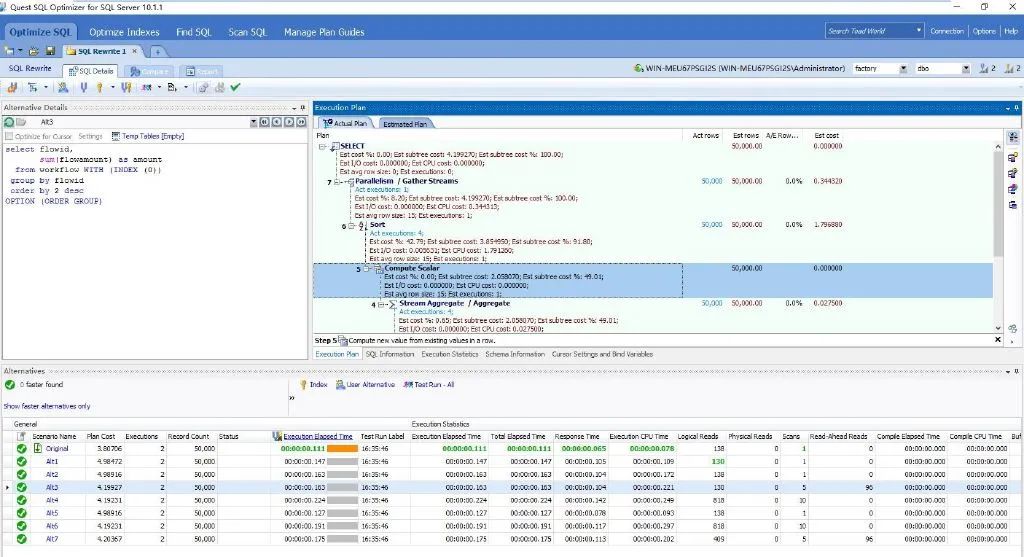The image size is (1024, 557).
Task: Click the Open file folder icon
Action: click(x=36, y=51)
